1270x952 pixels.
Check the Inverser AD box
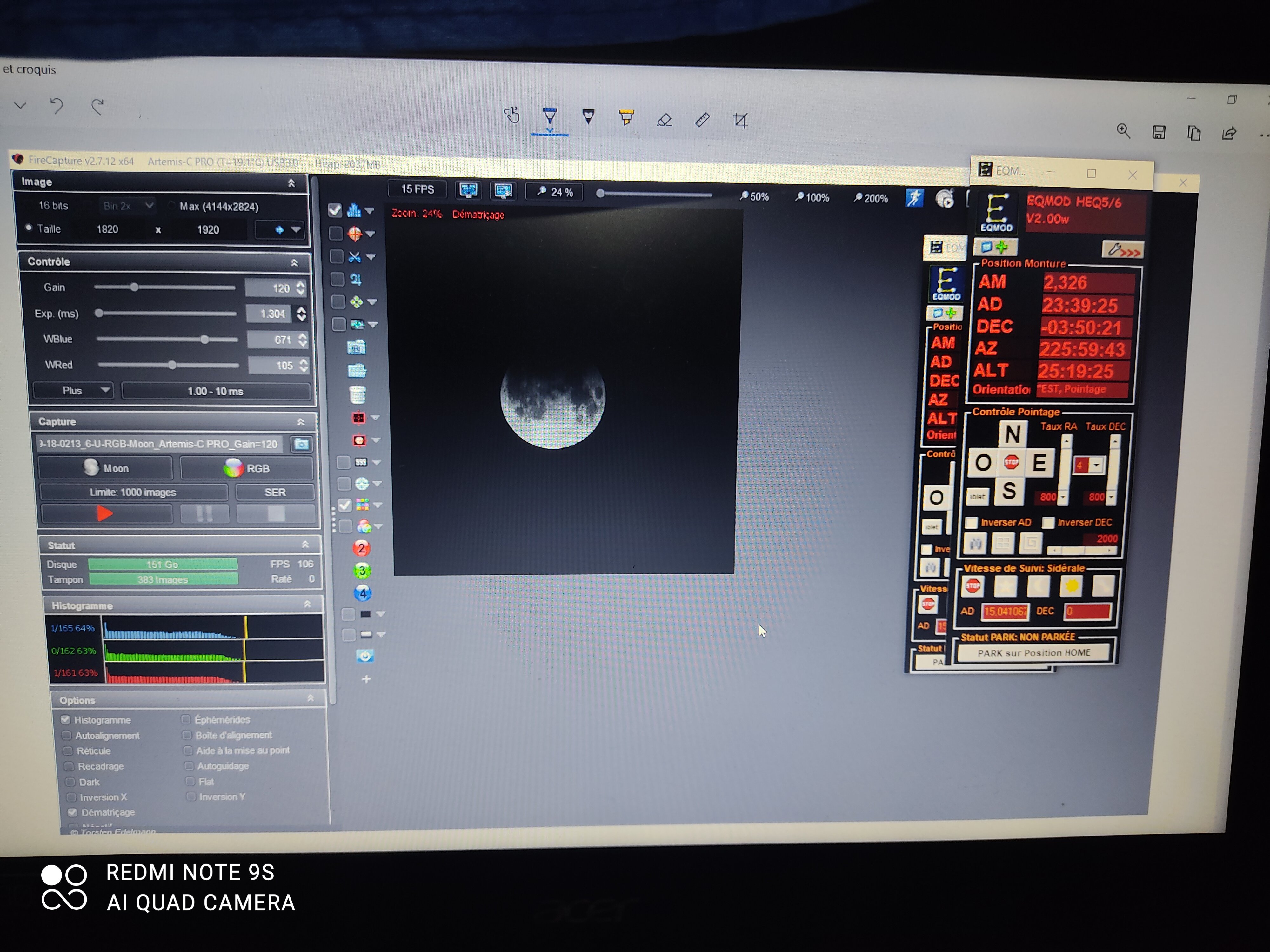click(972, 522)
